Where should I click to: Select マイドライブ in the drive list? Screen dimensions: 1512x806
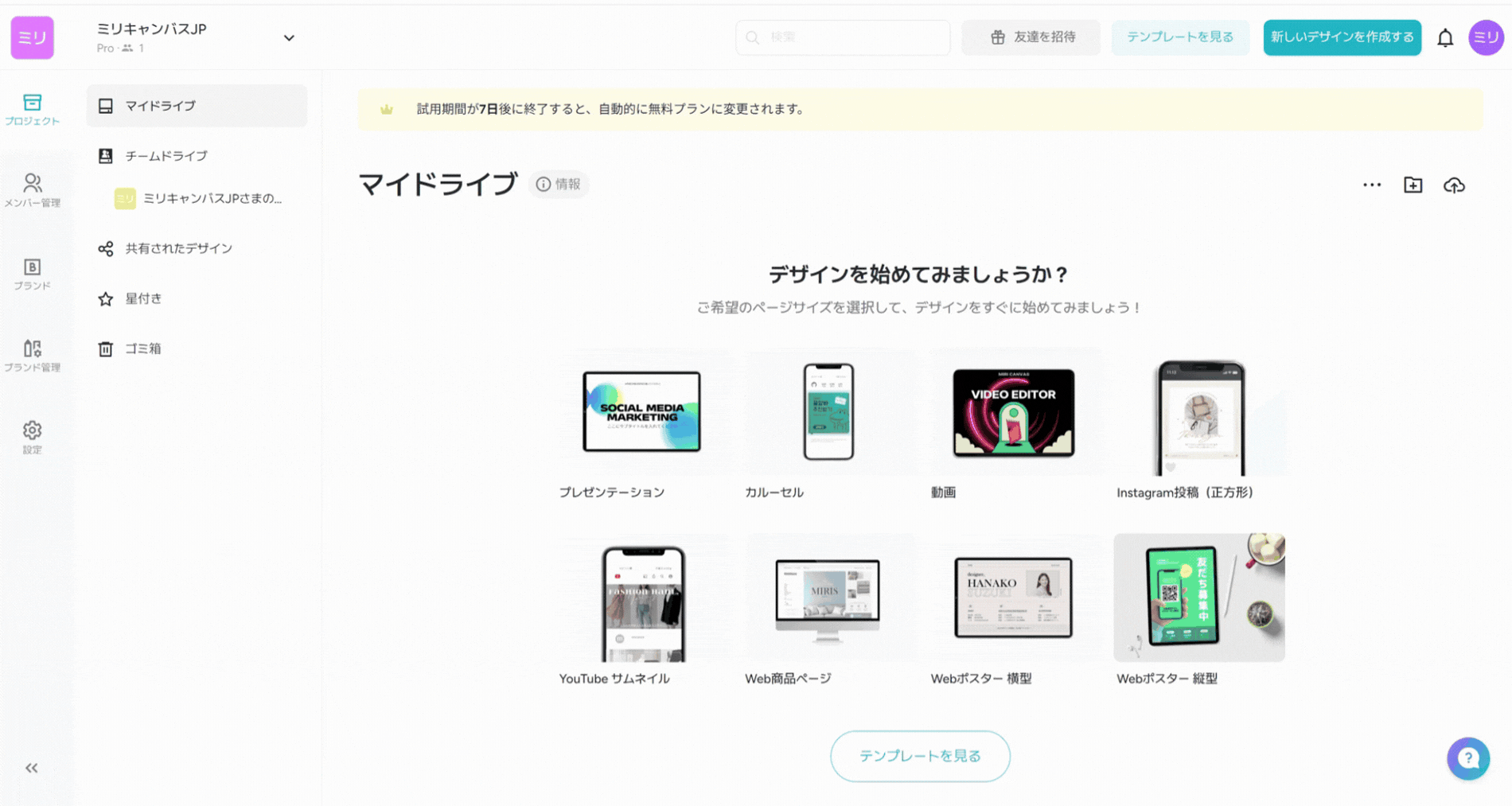159,105
